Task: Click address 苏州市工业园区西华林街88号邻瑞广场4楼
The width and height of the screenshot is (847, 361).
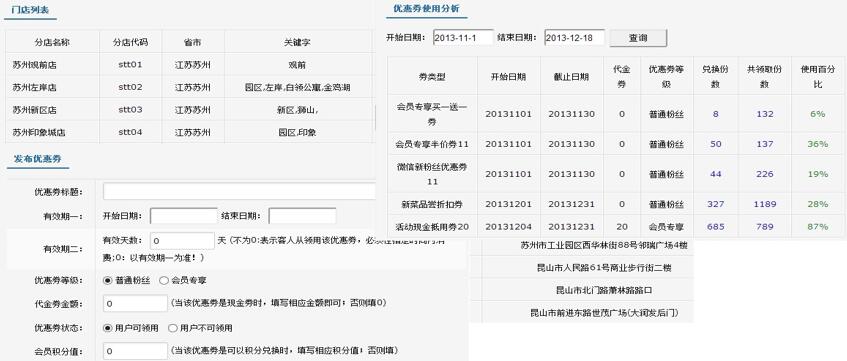Action: [x=603, y=245]
